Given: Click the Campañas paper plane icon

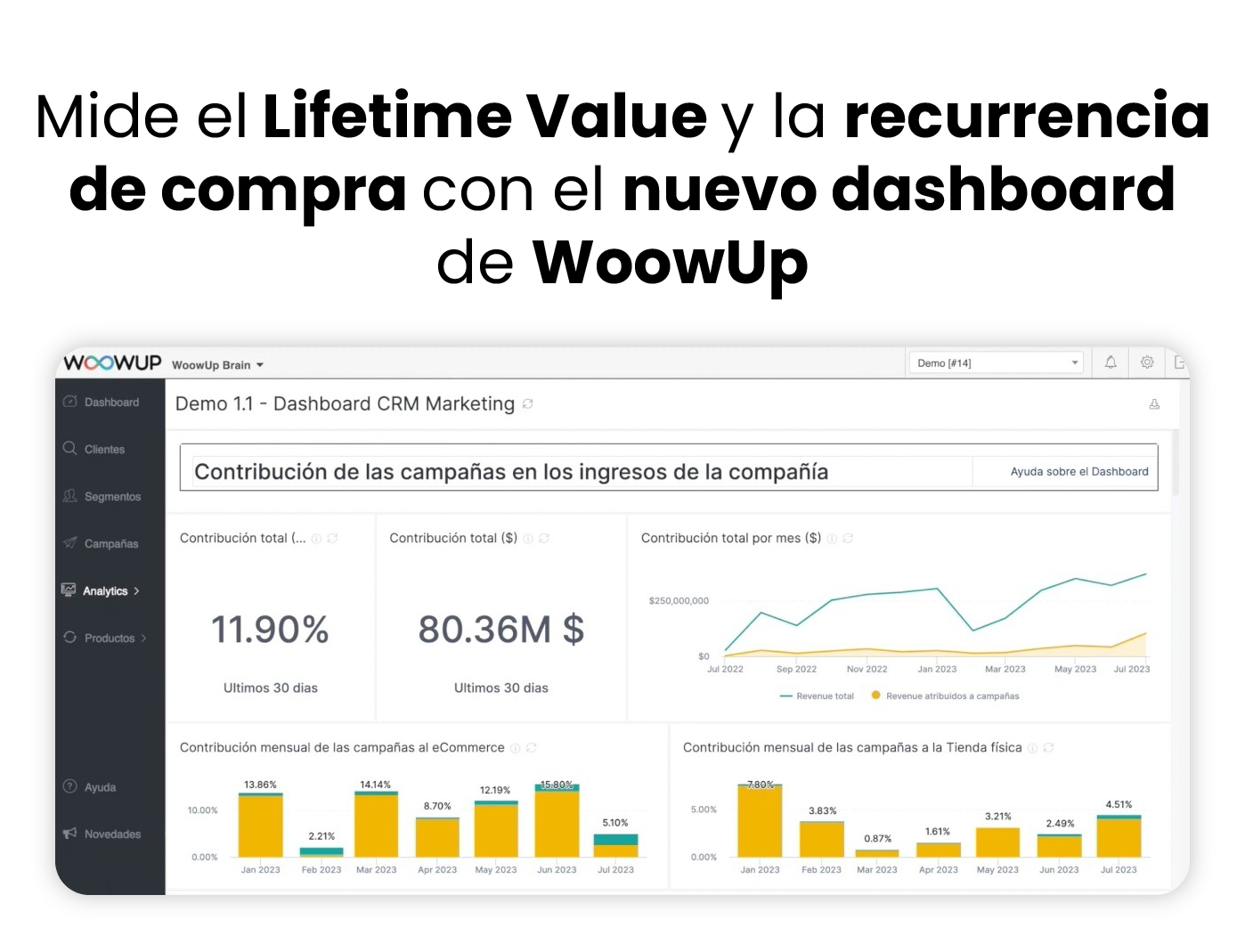Looking at the screenshot, I should pos(69,542).
